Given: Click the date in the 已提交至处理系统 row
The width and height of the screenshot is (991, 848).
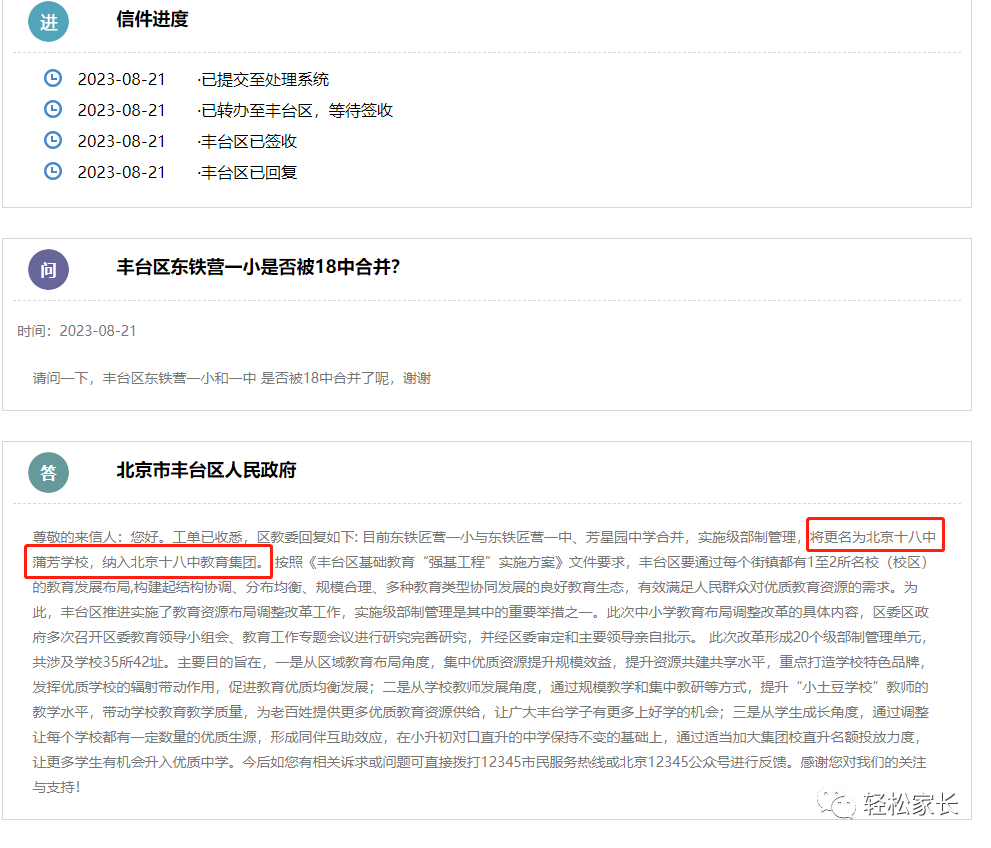Looking at the screenshot, I should point(121,80).
